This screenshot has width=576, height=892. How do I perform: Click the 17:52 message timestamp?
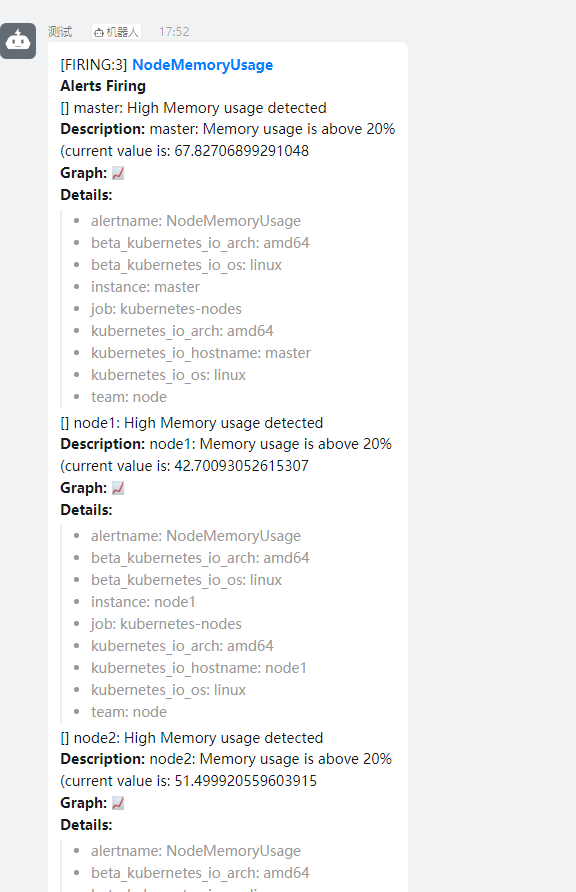pyautogui.click(x=174, y=32)
